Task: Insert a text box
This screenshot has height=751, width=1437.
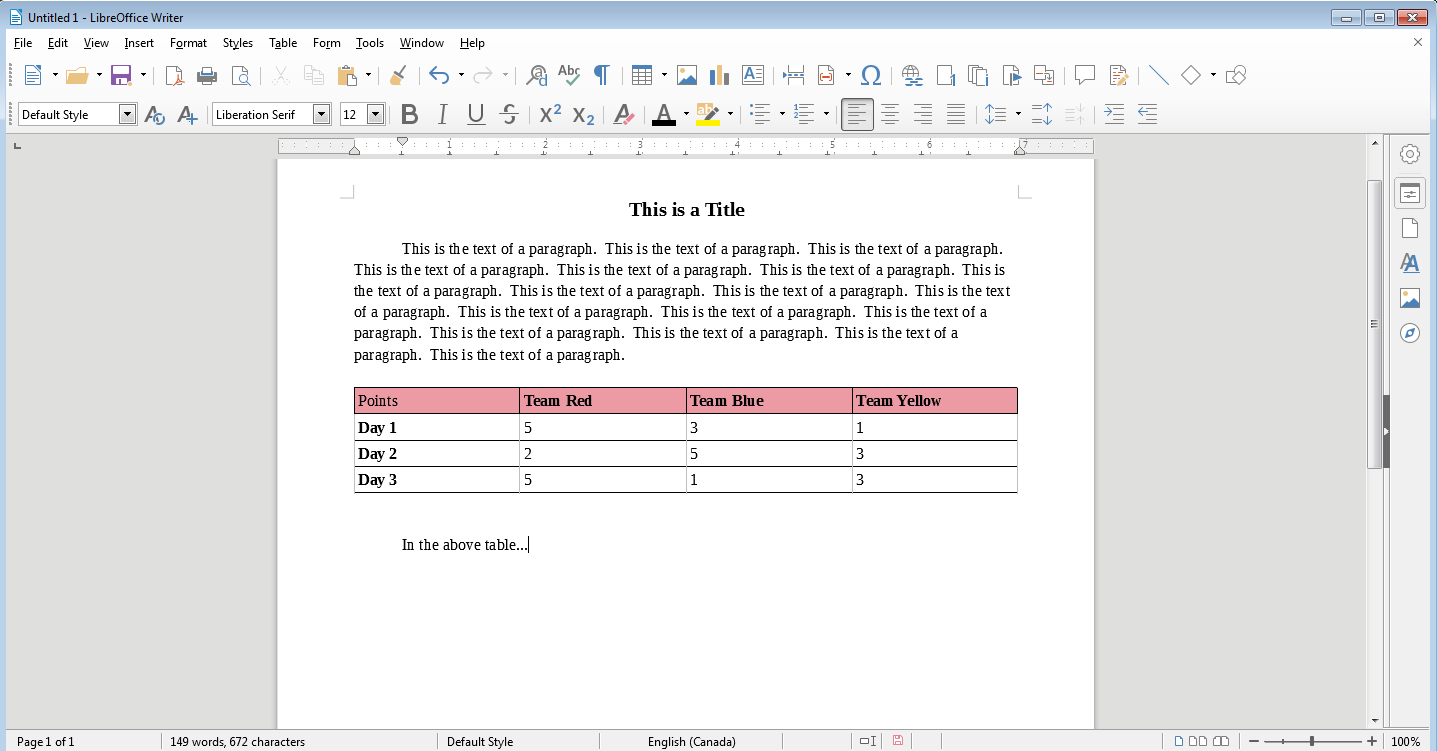Action: click(753, 75)
